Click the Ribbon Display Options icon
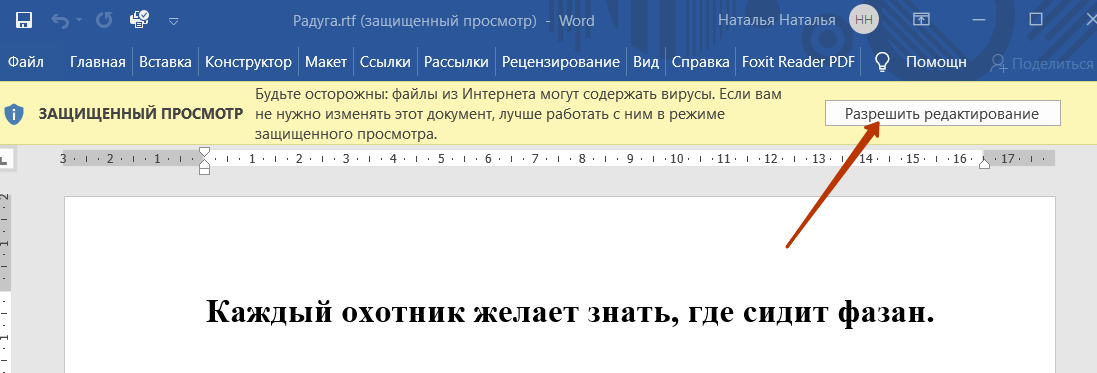 tap(921, 20)
